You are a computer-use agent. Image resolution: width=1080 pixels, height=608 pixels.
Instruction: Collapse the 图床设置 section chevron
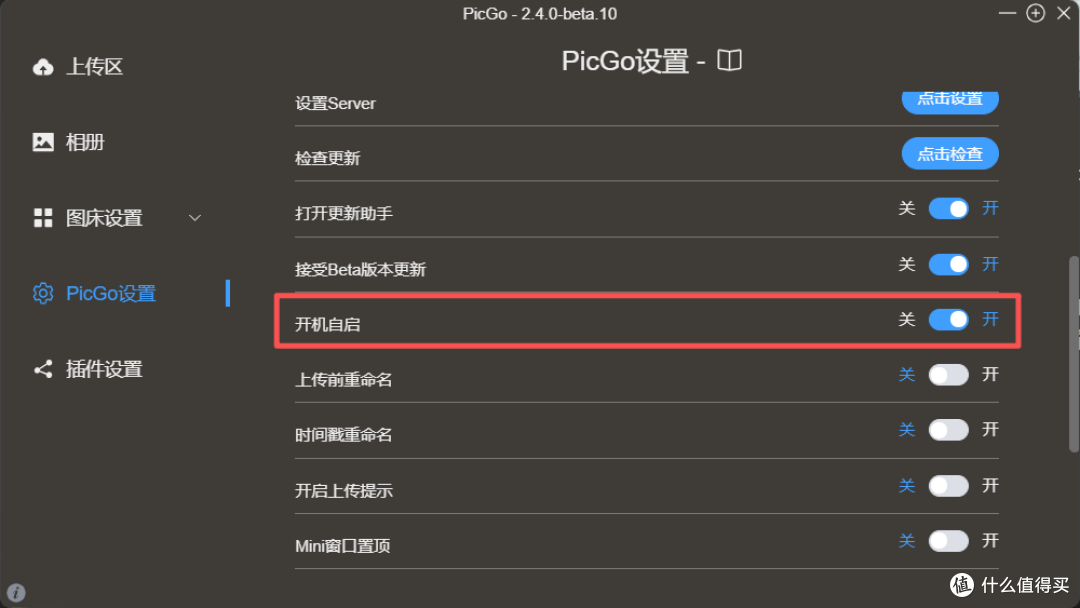point(195,217)
